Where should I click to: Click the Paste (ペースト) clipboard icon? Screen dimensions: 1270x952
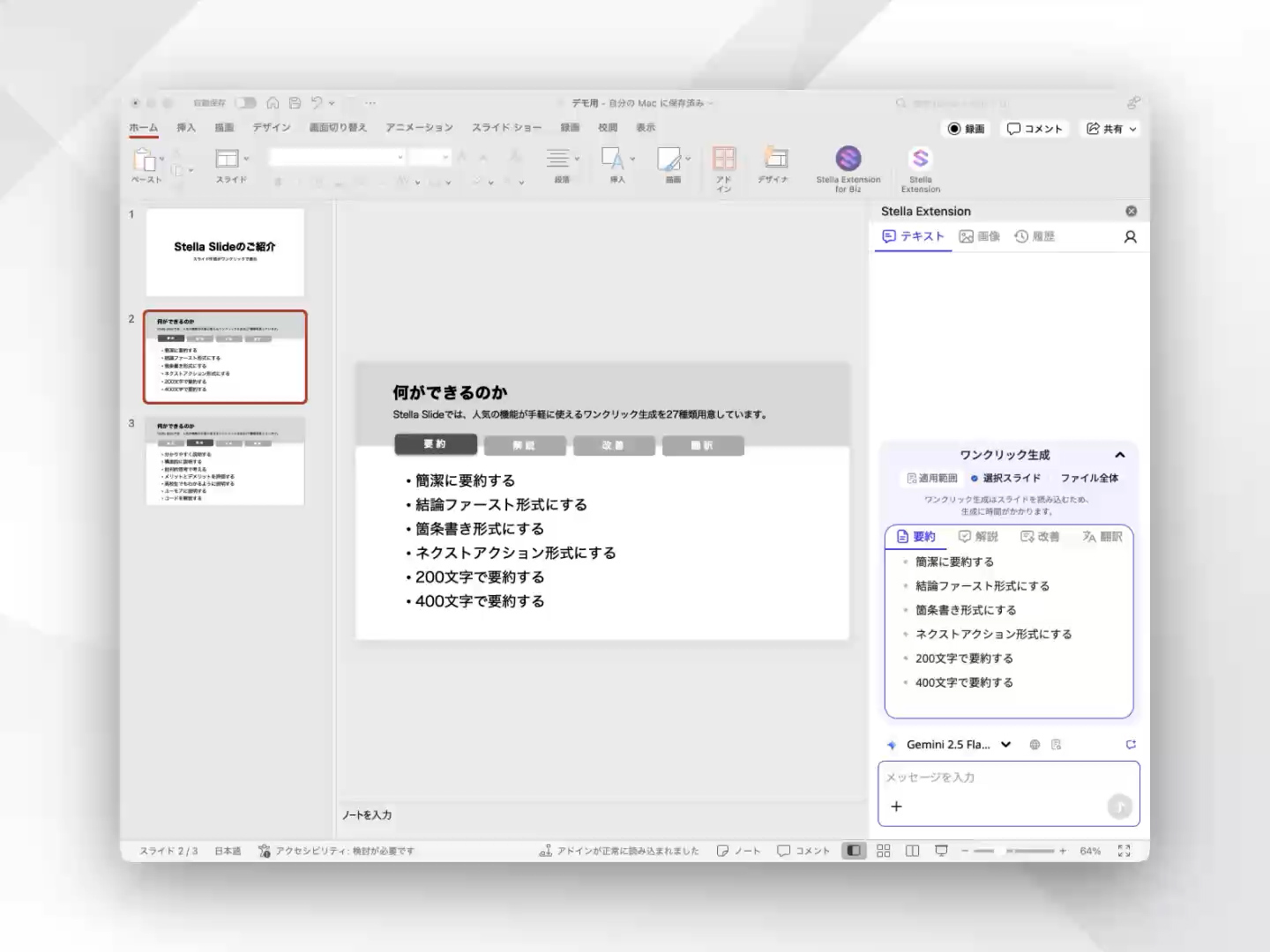coord(145,160)
